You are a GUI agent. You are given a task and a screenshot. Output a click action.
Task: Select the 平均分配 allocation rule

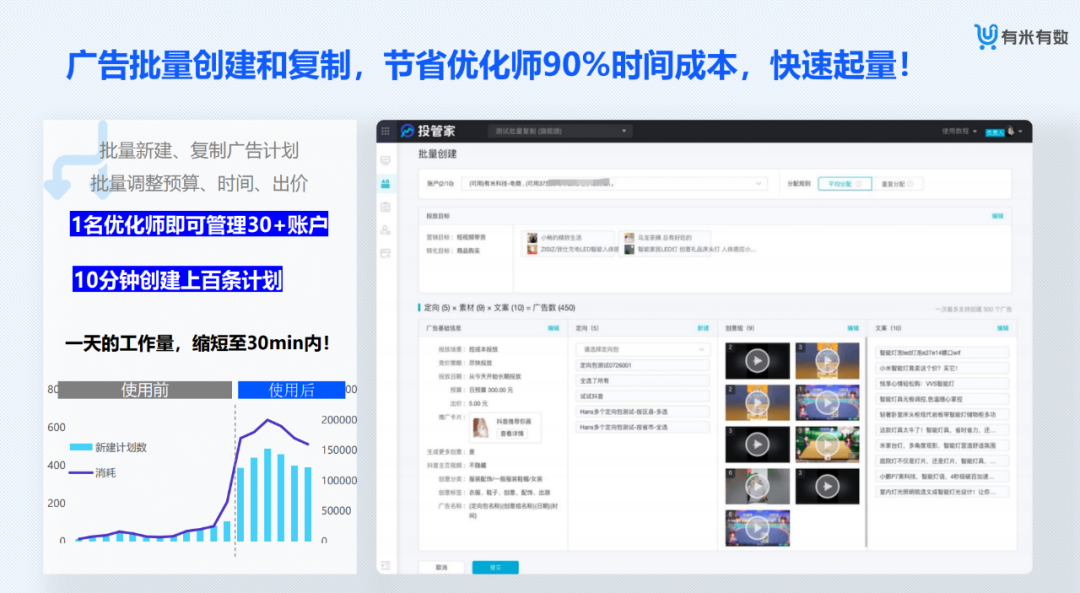[846, 184]
